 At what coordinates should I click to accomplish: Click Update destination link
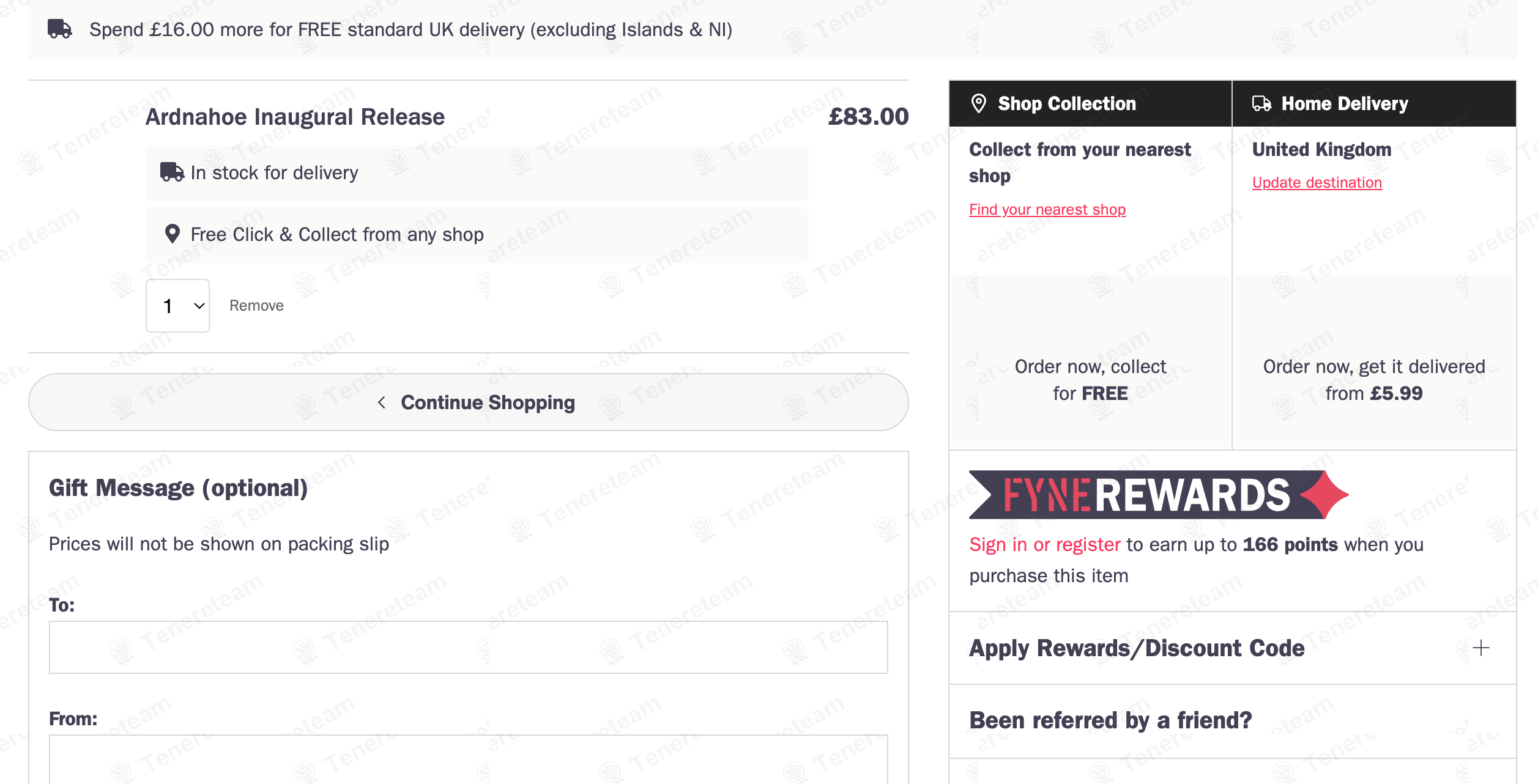coord(1317,182)
